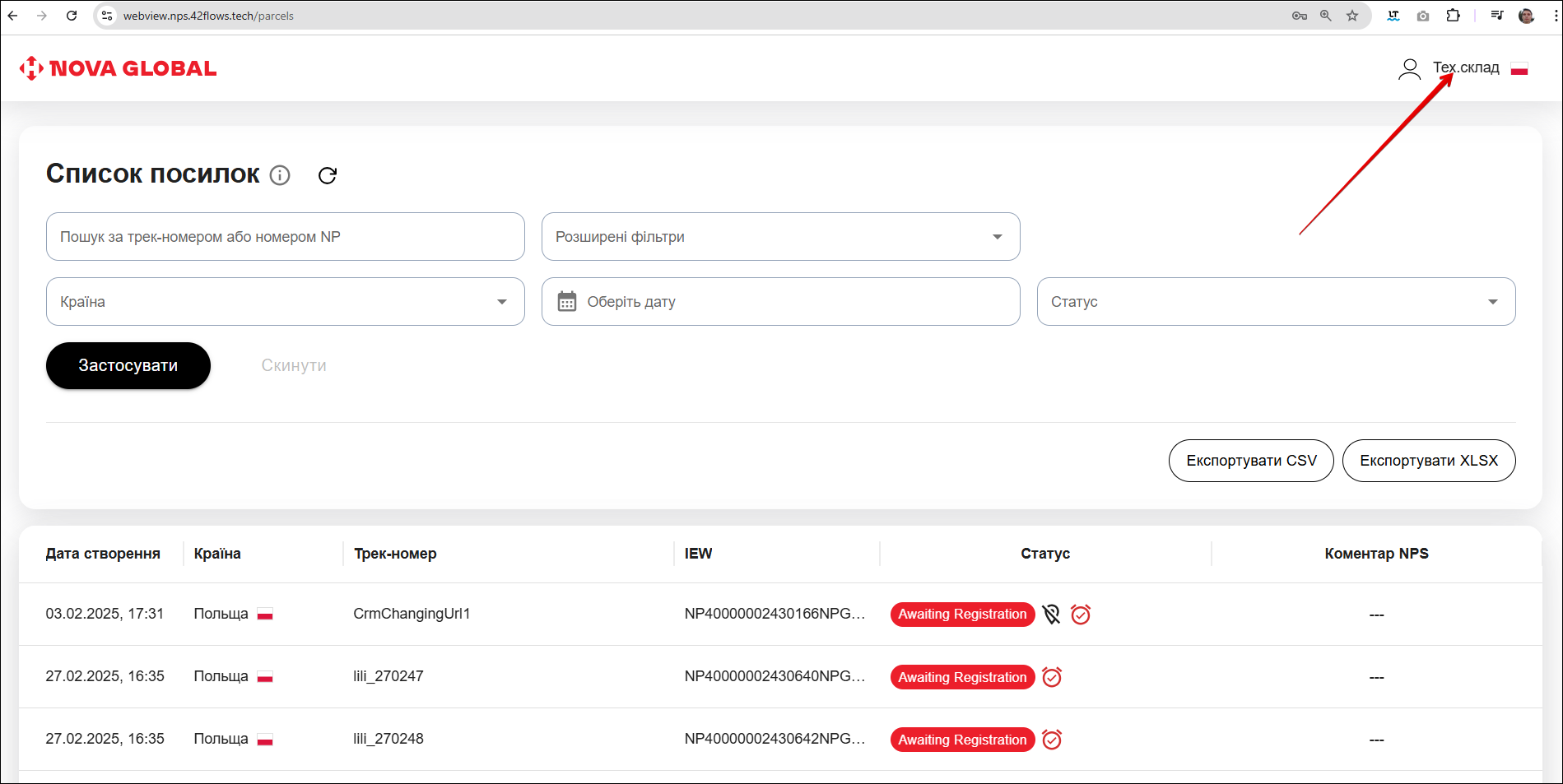The width and height of the screenshot is (1563, 784).
Task: Click the alarm clock icon for lili_270247
Action: (x=1052, y=677)
